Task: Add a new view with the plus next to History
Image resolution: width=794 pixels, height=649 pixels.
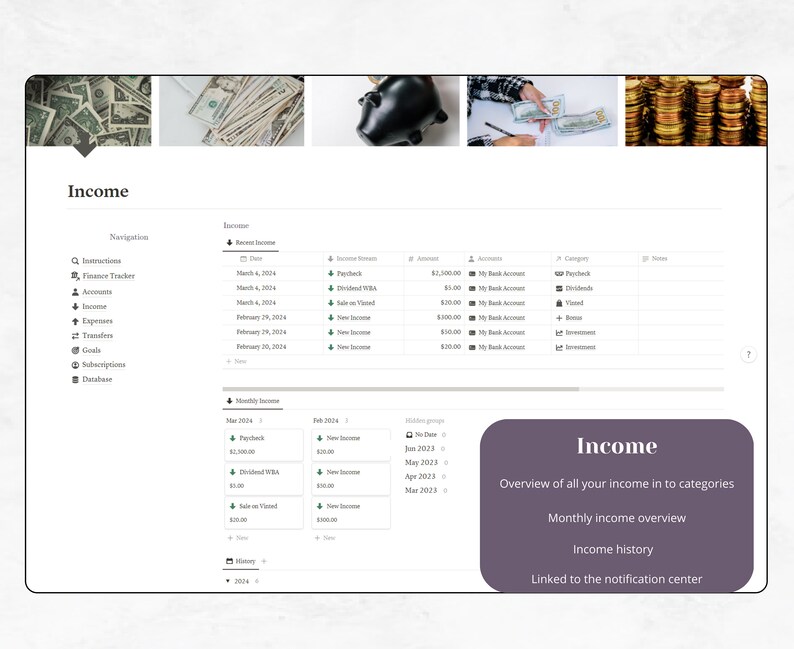Action: coord(264,561)
